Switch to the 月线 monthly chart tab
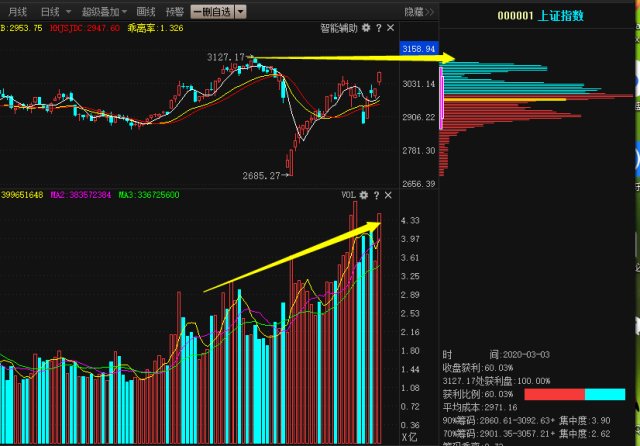Screen dimensions: 640x446 click(x=17, y=12)
